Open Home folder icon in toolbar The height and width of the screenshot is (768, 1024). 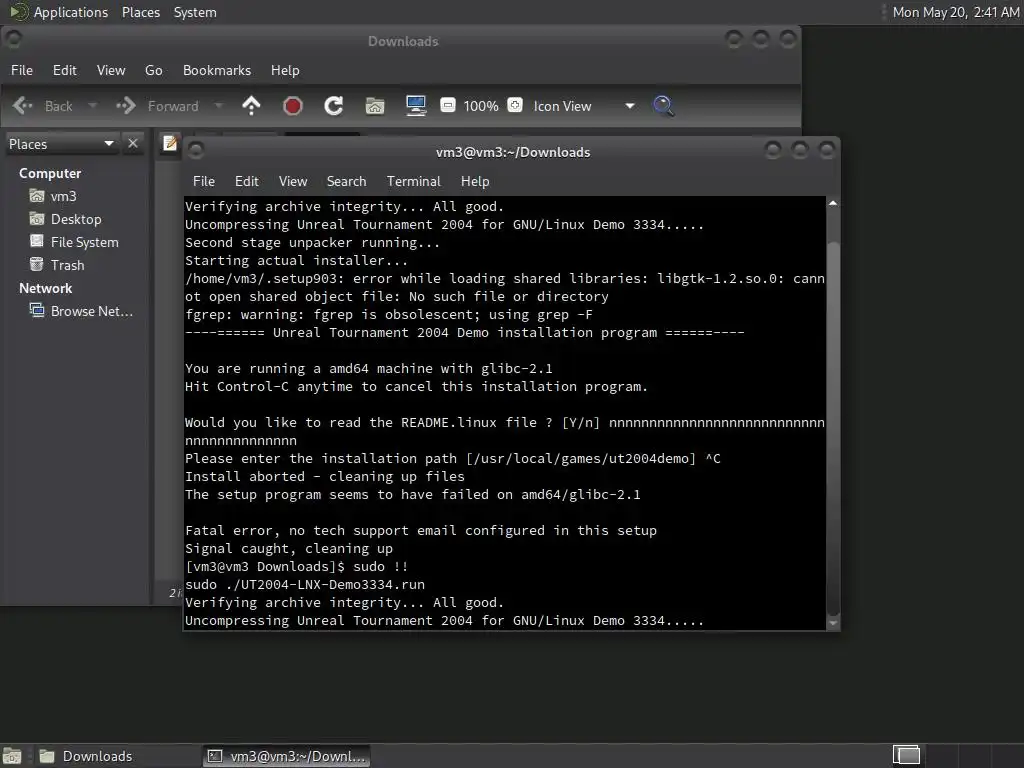point(375,106)
